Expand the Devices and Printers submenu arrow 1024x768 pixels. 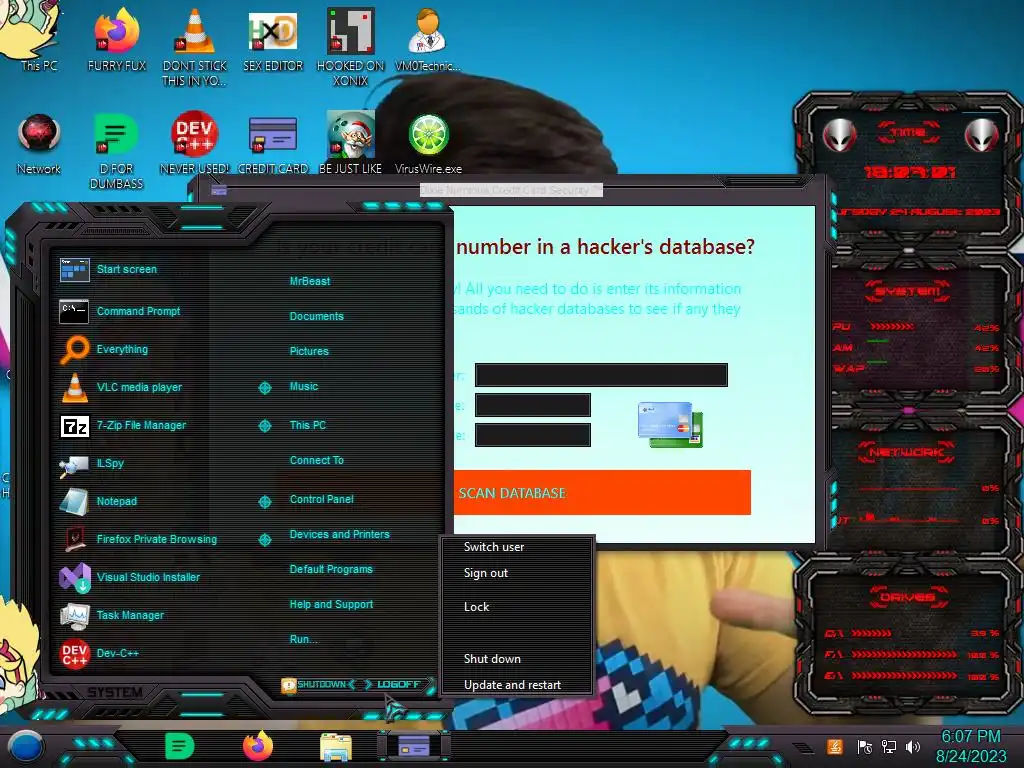point(264,539)
